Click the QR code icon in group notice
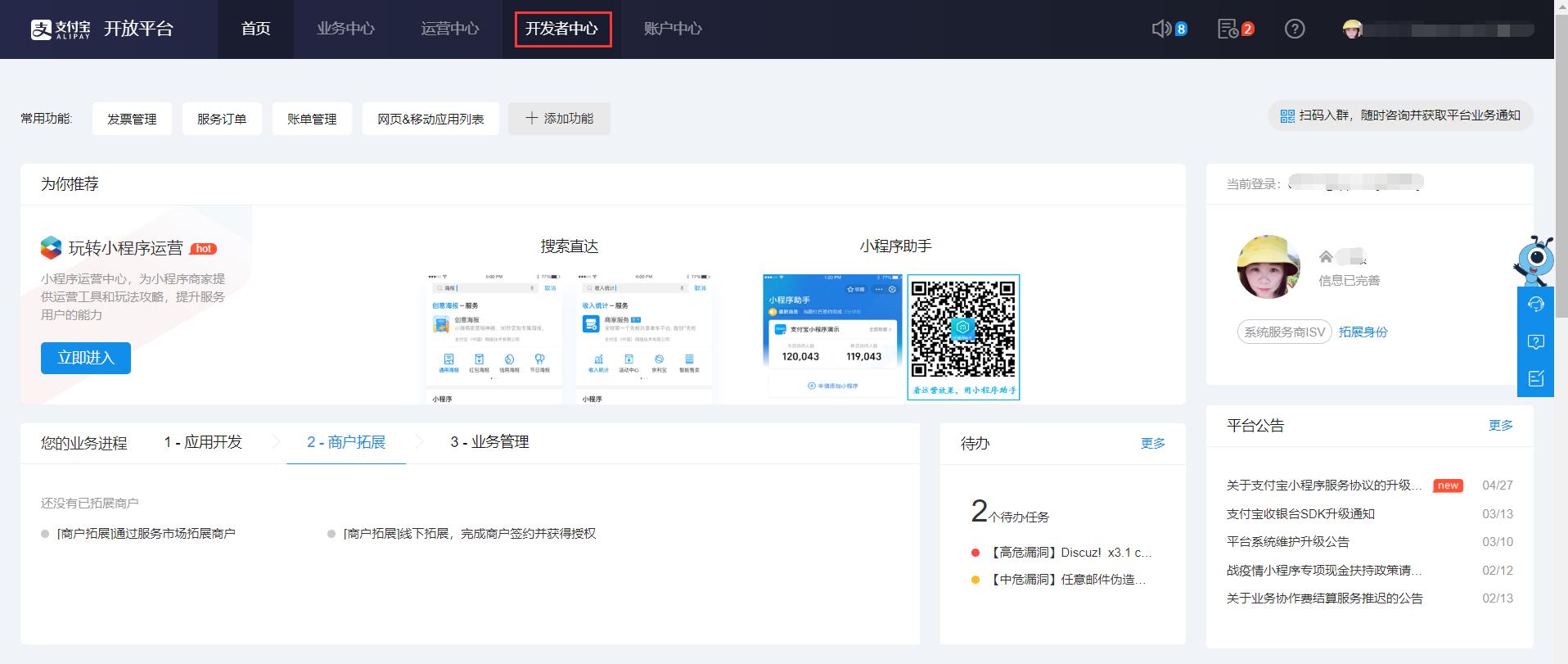The height and width of the screenshot is (664, 1568). [x=1287, y=116]
